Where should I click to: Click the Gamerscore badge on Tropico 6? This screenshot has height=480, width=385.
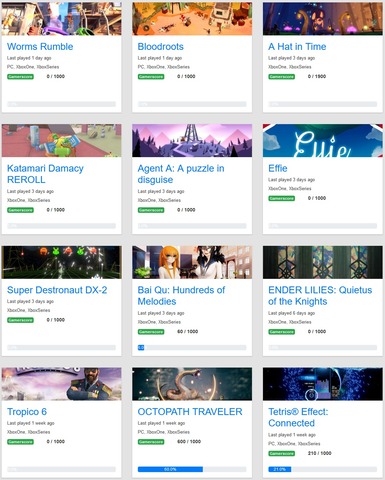[20, 442]
